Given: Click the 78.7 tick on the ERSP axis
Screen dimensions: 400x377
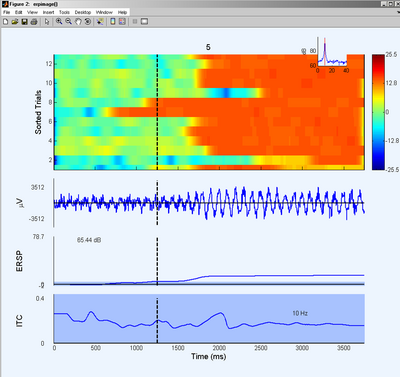Looking at the screenshot, I should coord(38,237).
